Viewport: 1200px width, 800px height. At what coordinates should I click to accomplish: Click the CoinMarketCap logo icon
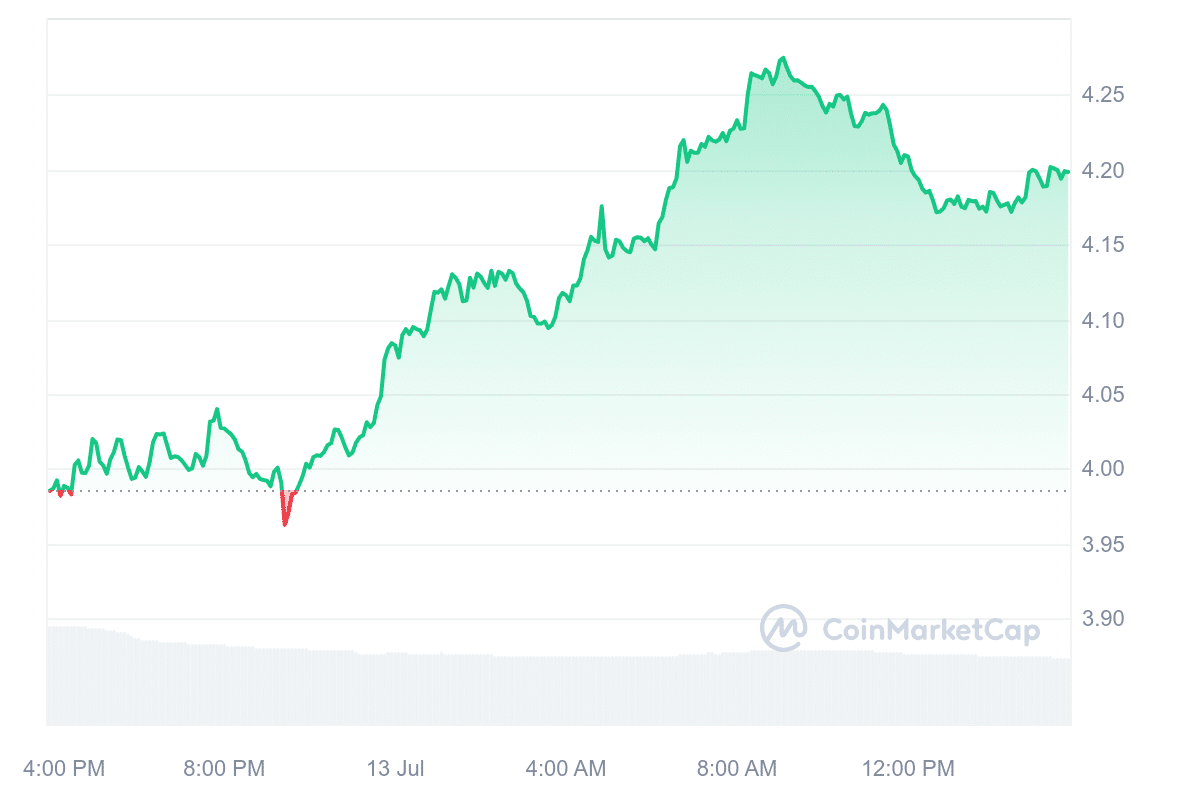pos(784,629)
